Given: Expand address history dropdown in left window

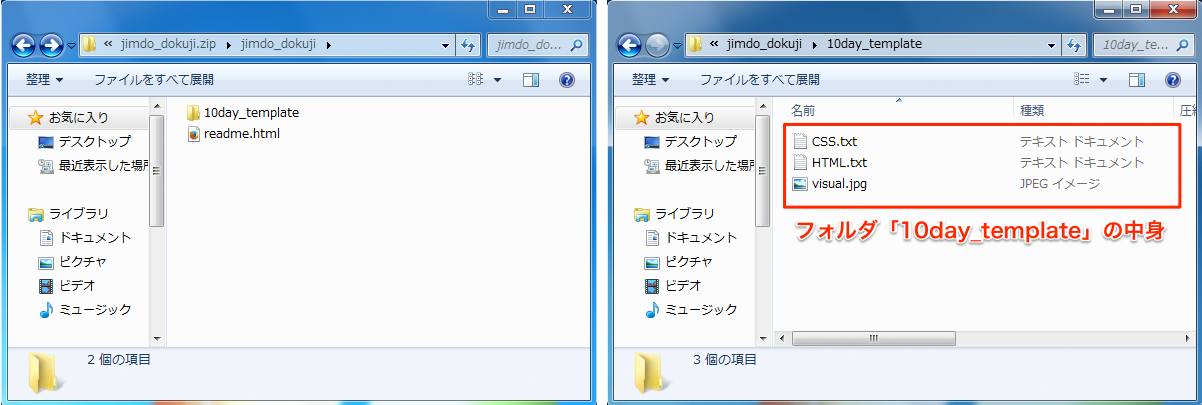Looking at the screenshot, I should (446, 45).
